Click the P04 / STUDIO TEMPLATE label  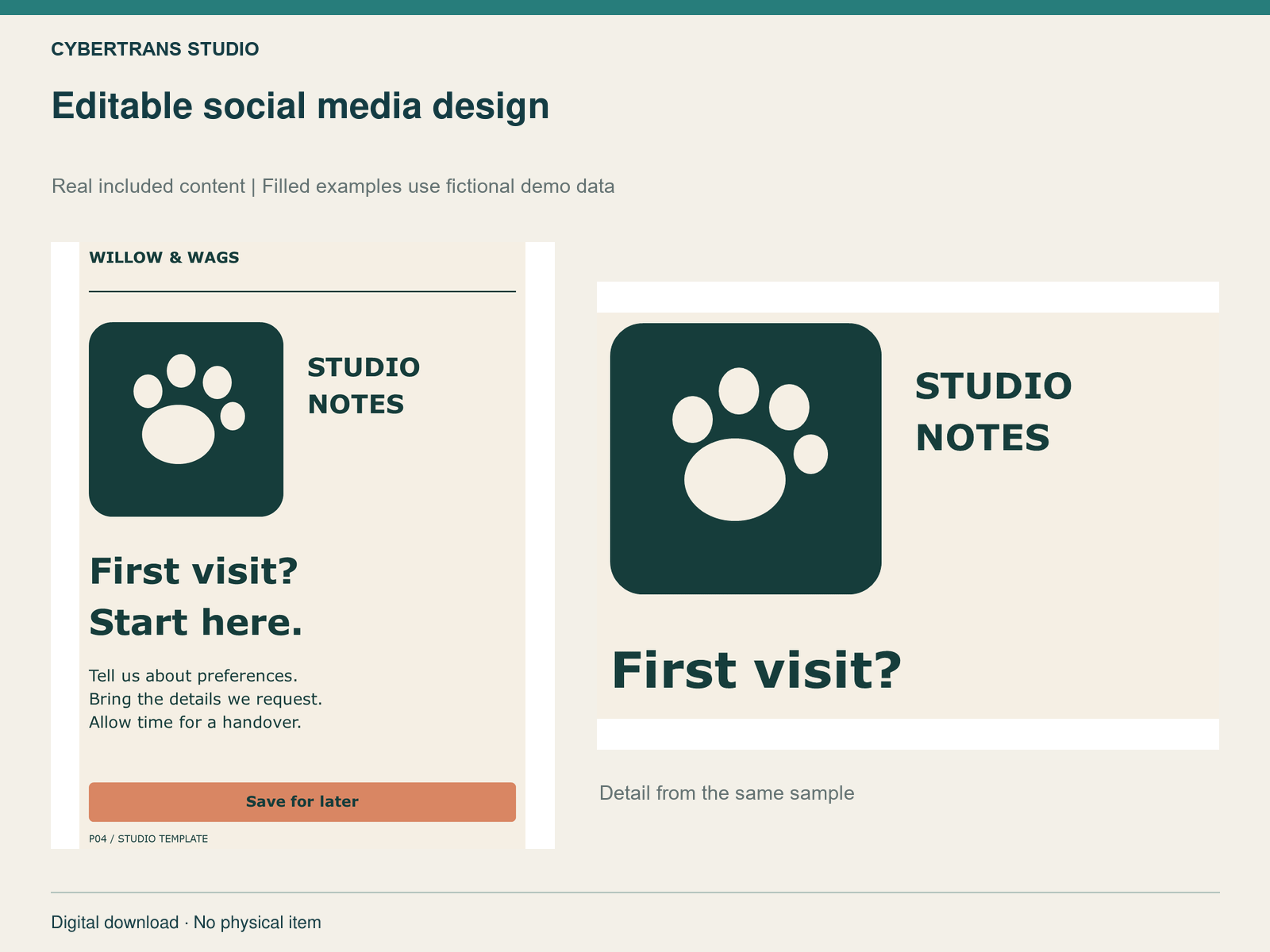click(148, 839)
